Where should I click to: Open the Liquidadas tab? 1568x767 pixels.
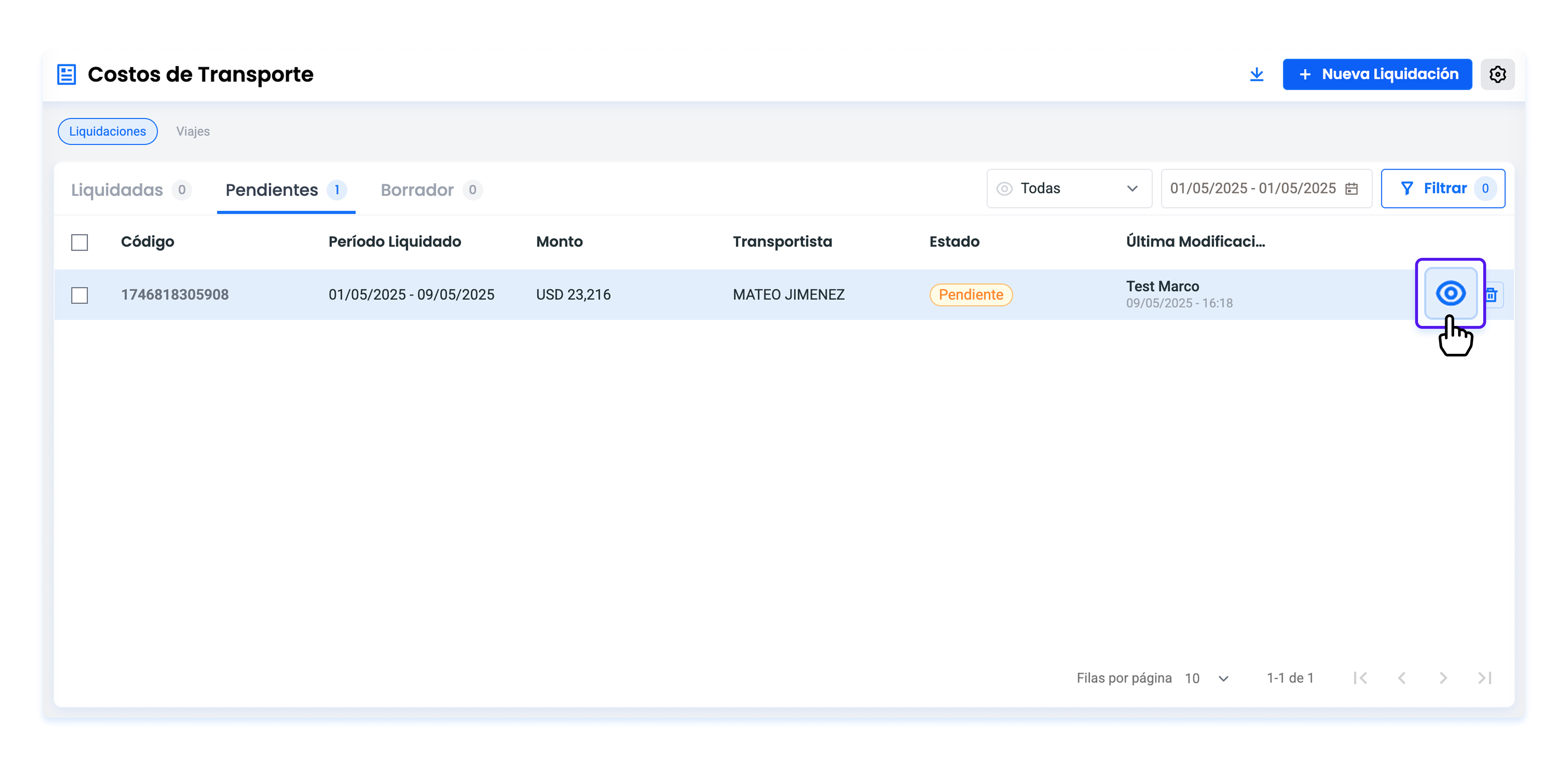(x=131, y=190)
